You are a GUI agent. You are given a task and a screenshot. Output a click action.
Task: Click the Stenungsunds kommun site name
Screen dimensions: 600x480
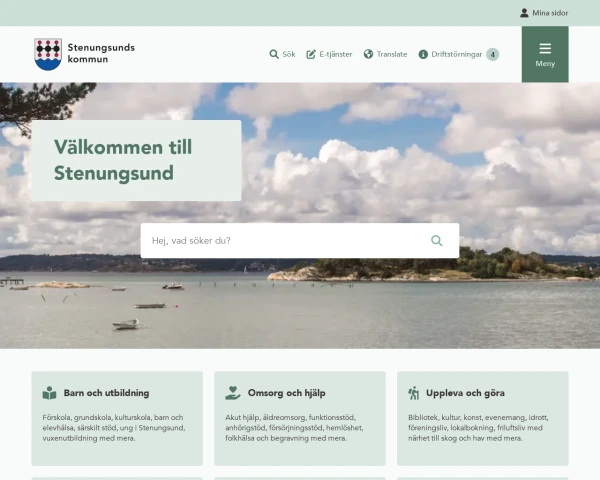click(x=101, y=53)
